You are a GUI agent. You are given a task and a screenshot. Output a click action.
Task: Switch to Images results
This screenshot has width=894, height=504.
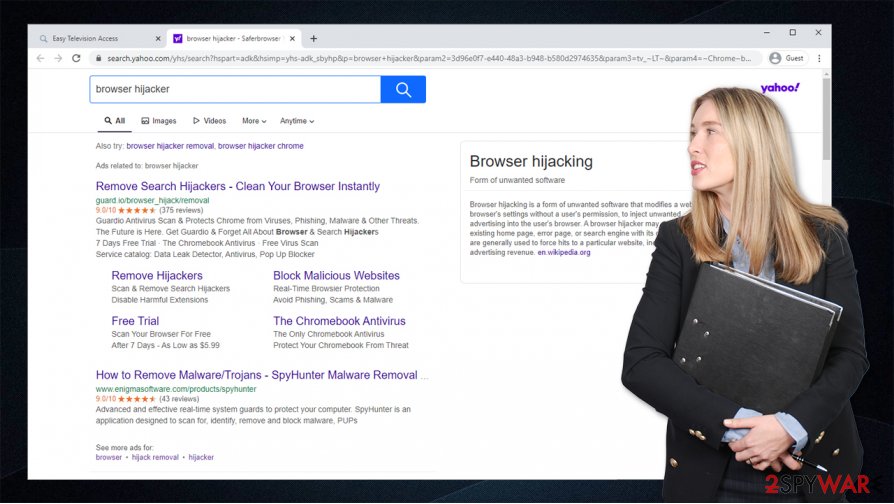coord(159,121)
